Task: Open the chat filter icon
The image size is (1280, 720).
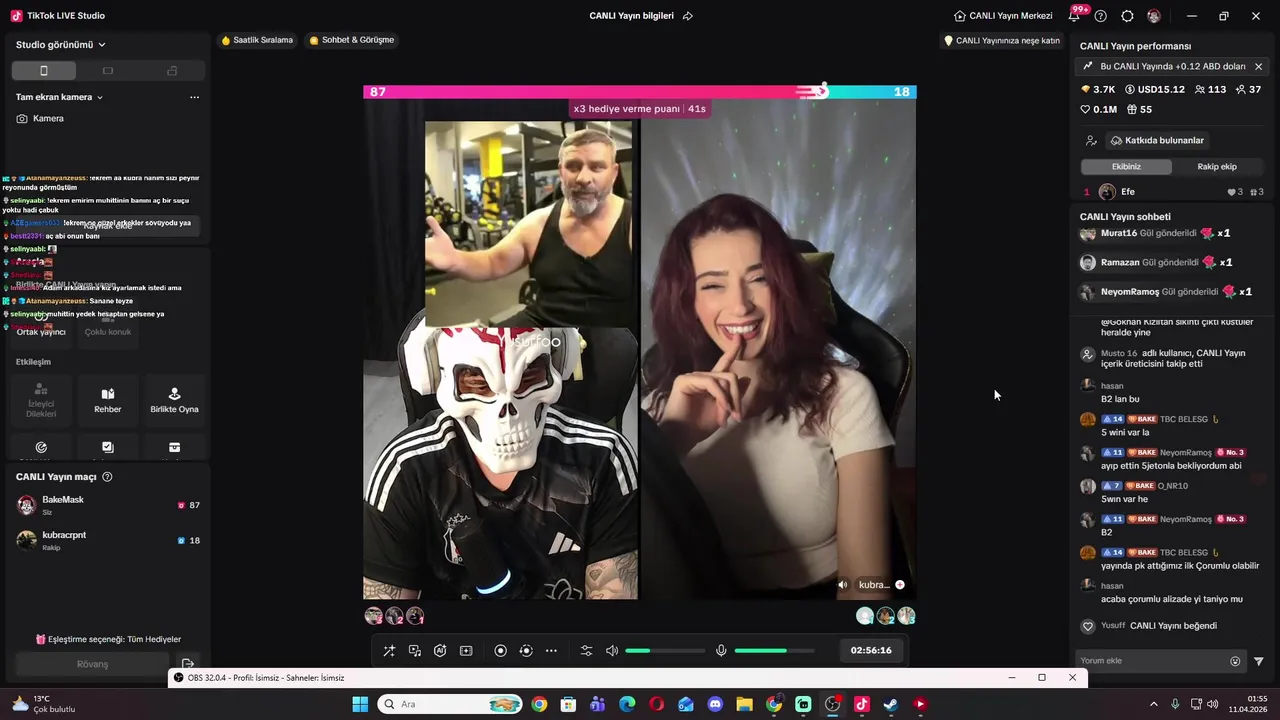Action: (x=1258, y=661)
